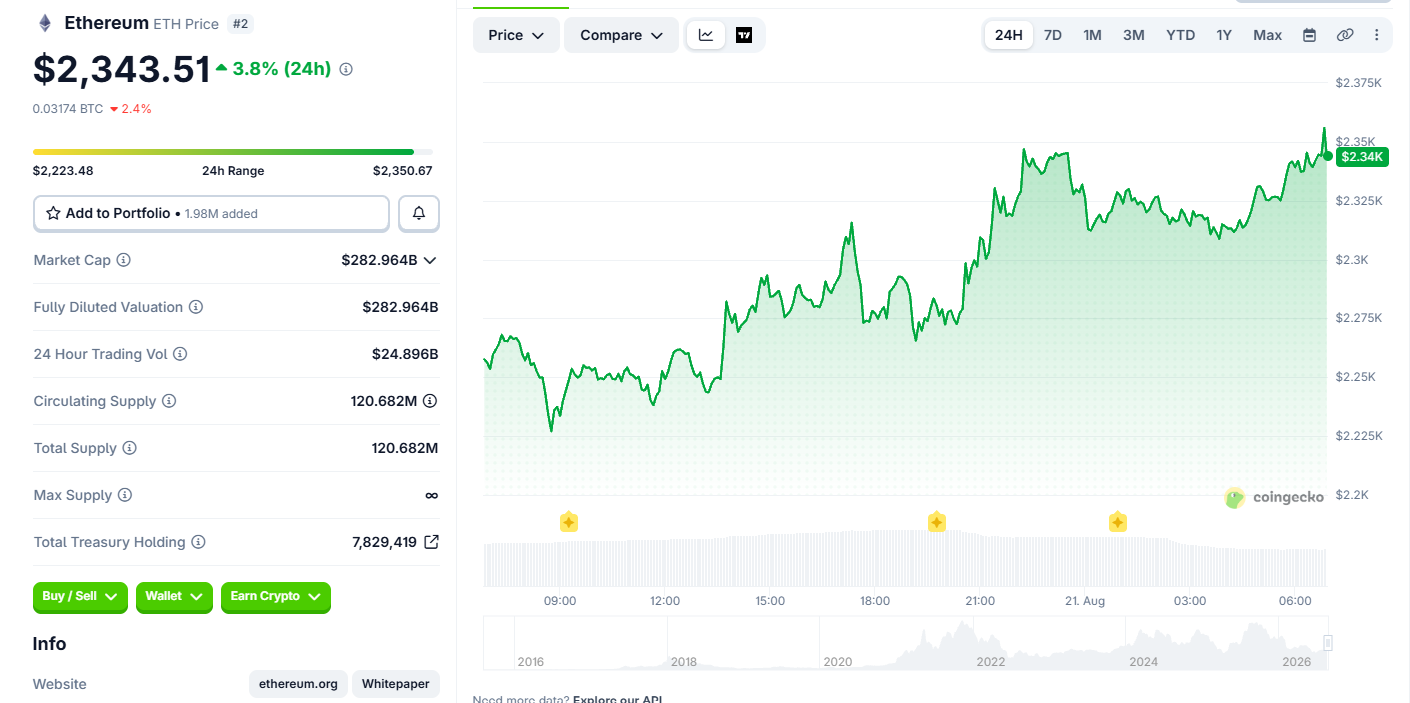Open Buy / Sell dropdown
The image size is (1410, 703).
pyautogui.click(x=80, y=597)
